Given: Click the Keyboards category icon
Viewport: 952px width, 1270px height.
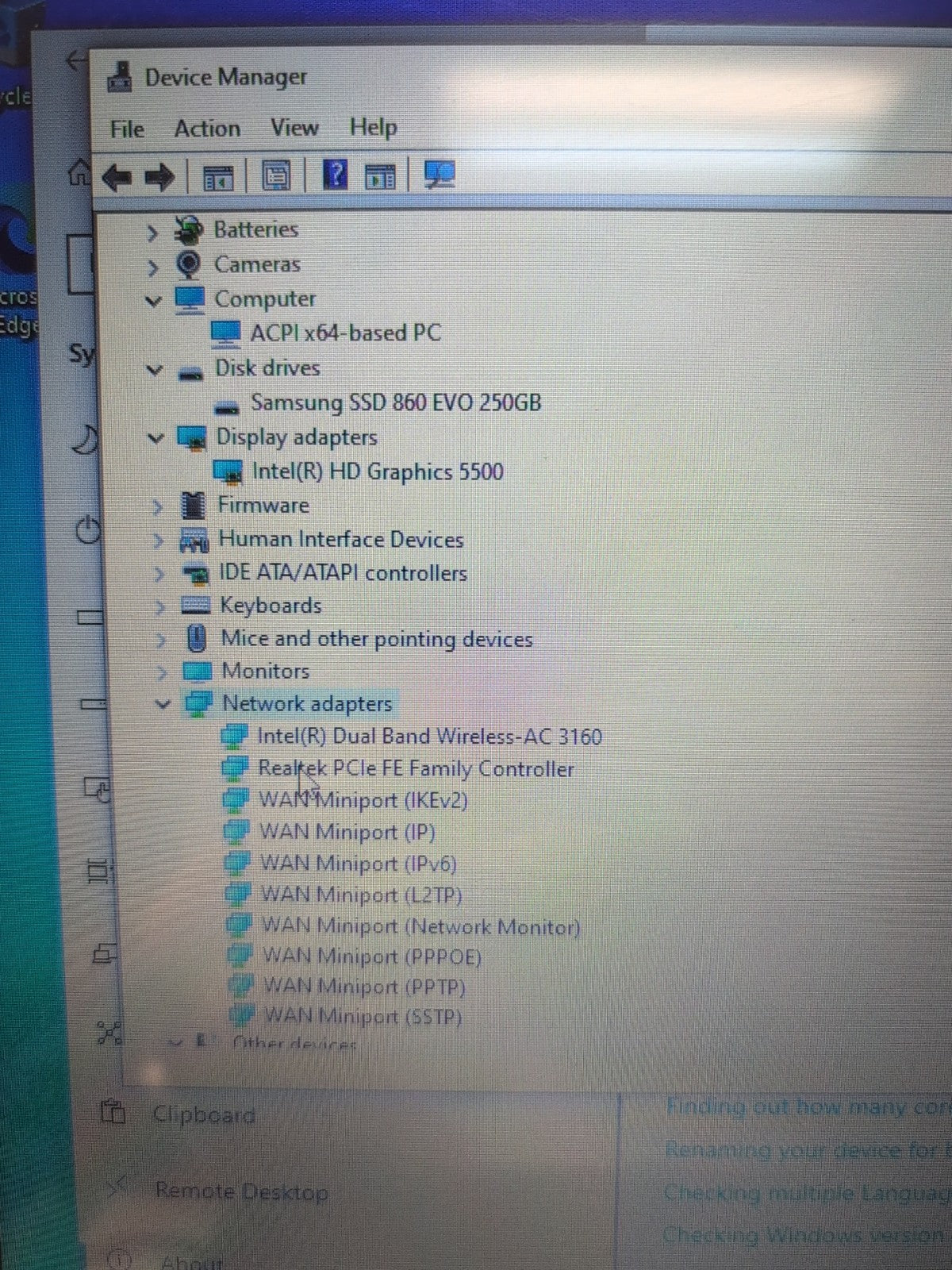Looking at the screenshot, I should pyautogui.click(x=195, y=606).
